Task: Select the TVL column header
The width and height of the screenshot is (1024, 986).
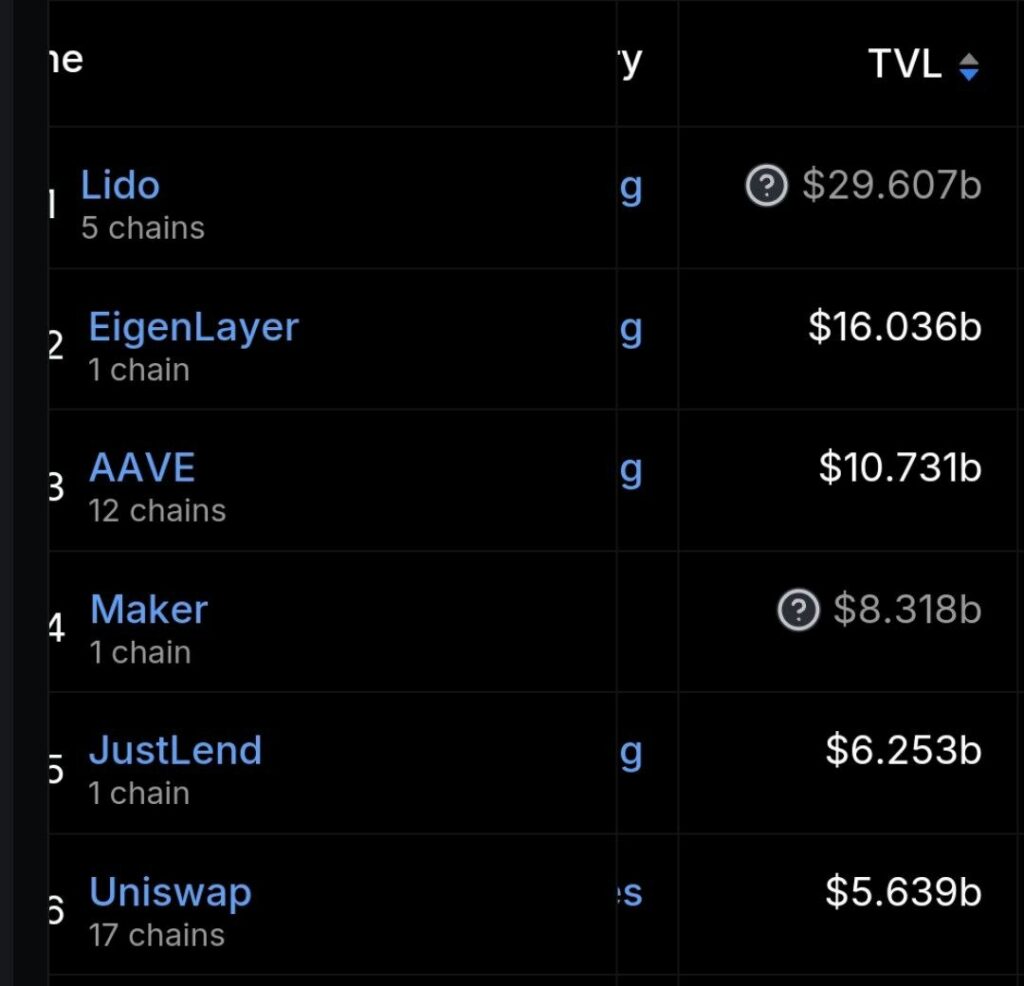Action: [904, 64]
